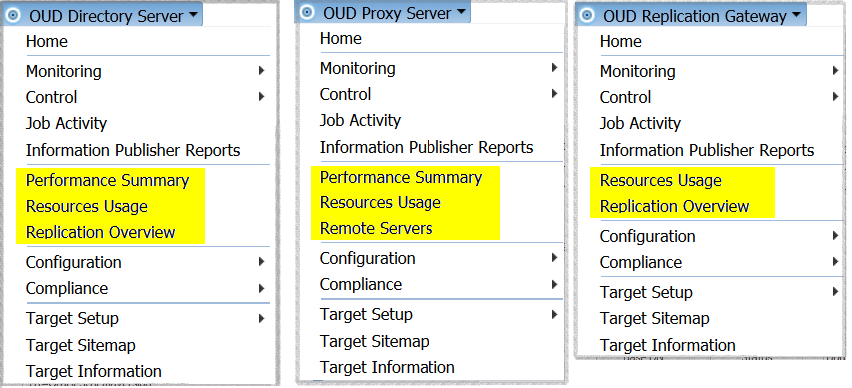The height and width of the screenshot is (388, 852).
Task: Click the OUD Directory Server target icon
Action: coord(12,15)
